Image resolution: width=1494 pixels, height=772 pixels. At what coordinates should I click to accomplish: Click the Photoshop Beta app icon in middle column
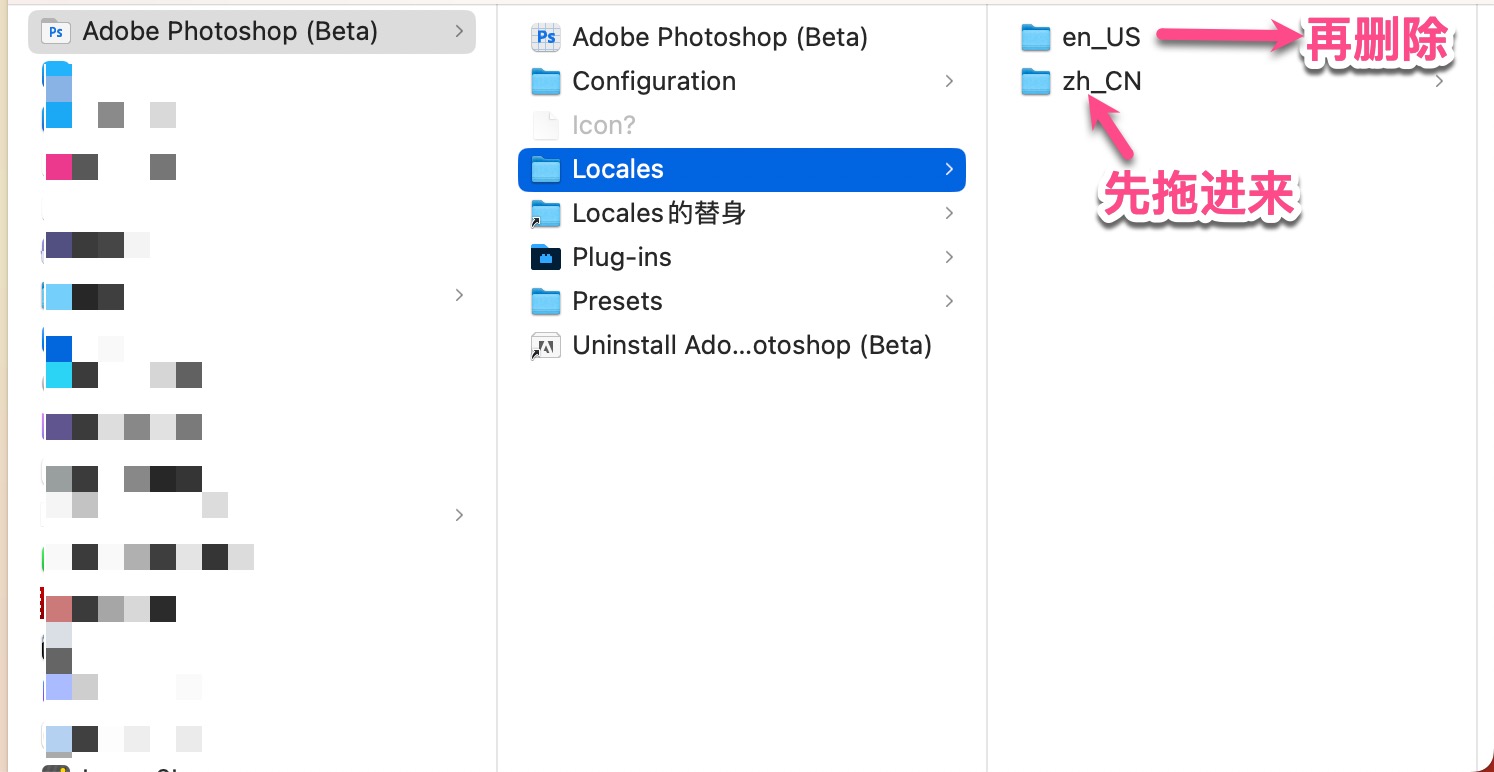[x=545, y=38]
